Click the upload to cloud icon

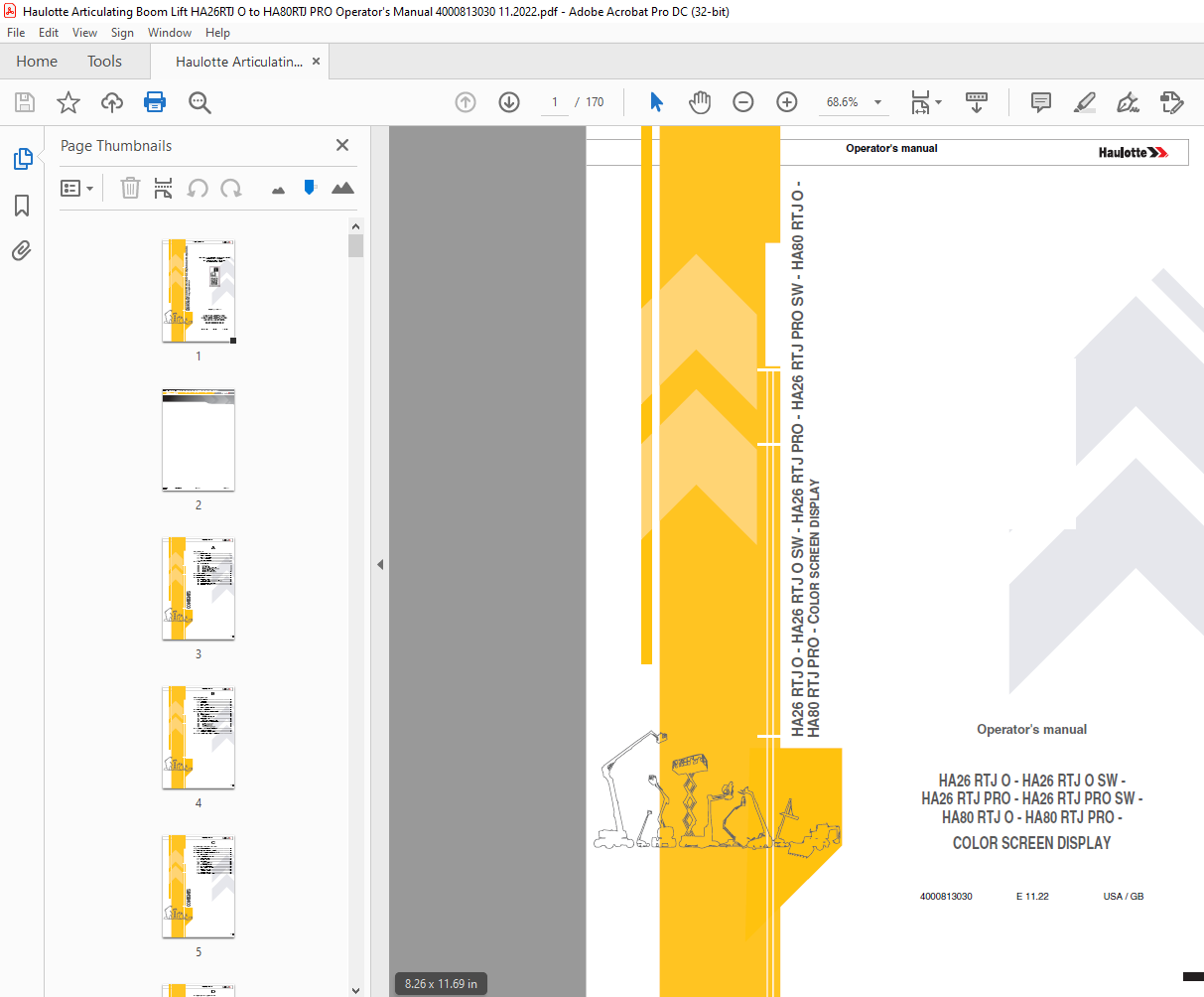(x=112, y=102)
